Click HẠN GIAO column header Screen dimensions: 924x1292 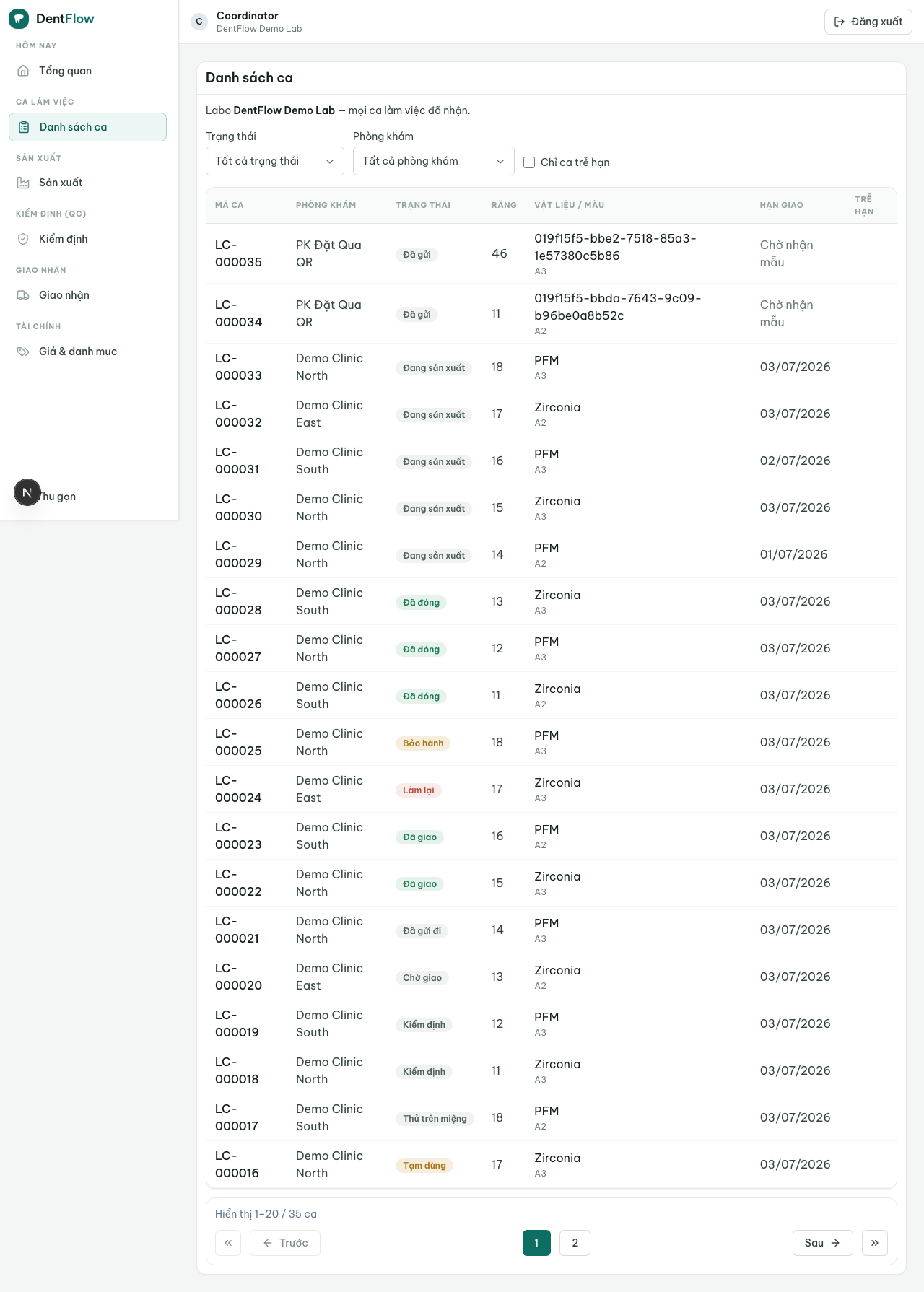point(782,205)
